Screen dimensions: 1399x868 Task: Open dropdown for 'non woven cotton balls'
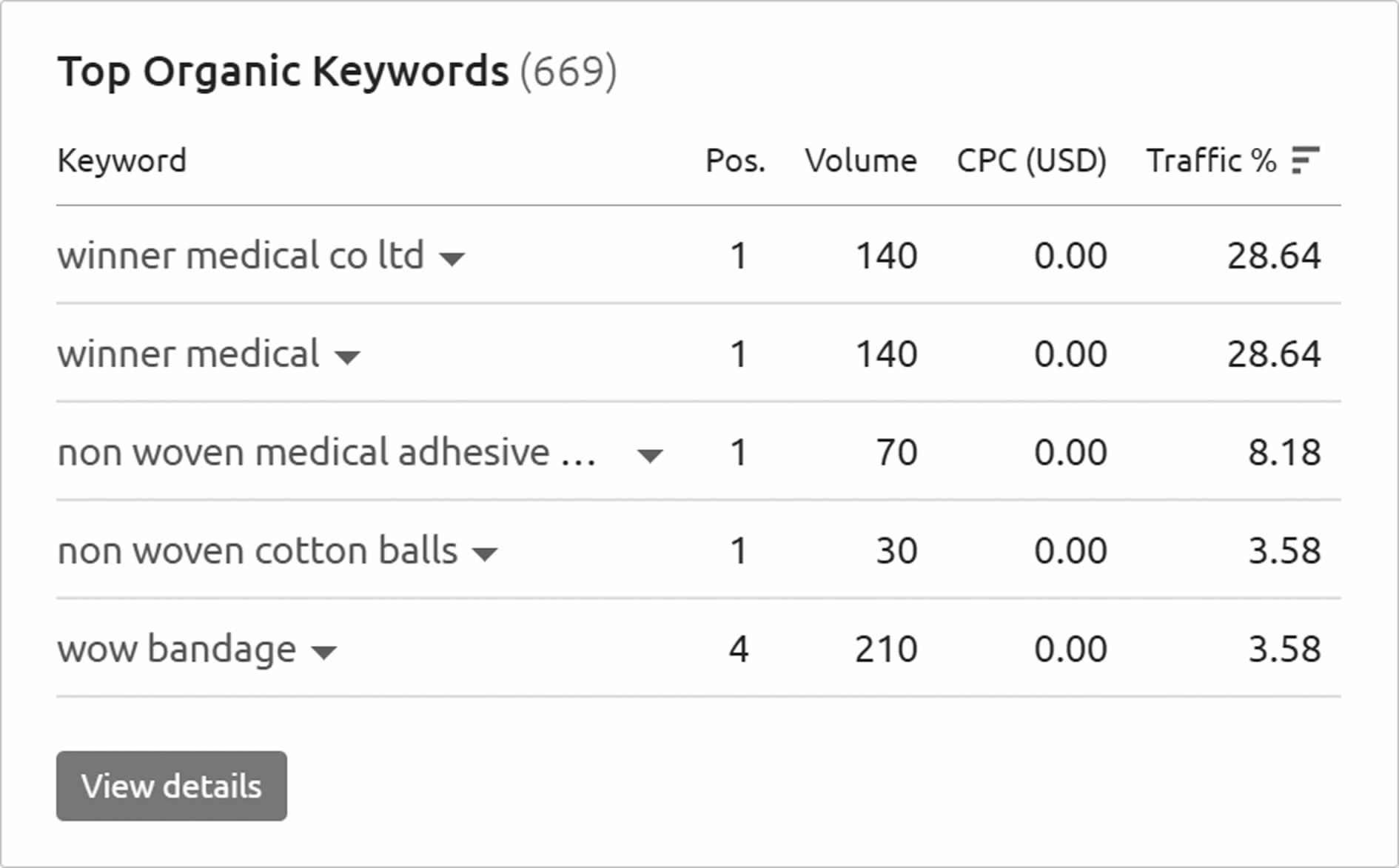click(485, 554)
